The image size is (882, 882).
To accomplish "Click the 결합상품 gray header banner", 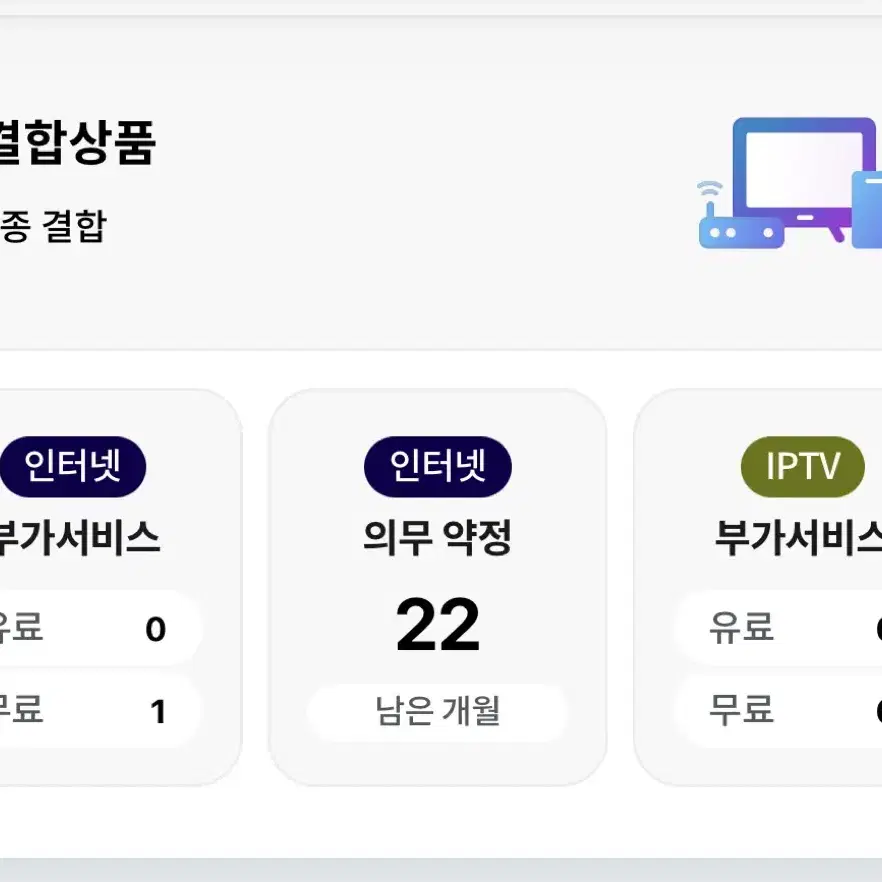I will tap(441, 183).
